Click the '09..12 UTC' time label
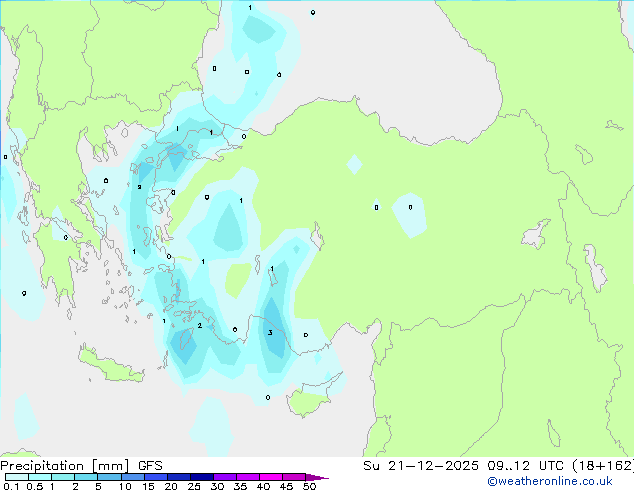The height and width of the screenshot is (490, 634). coord(524,466)
